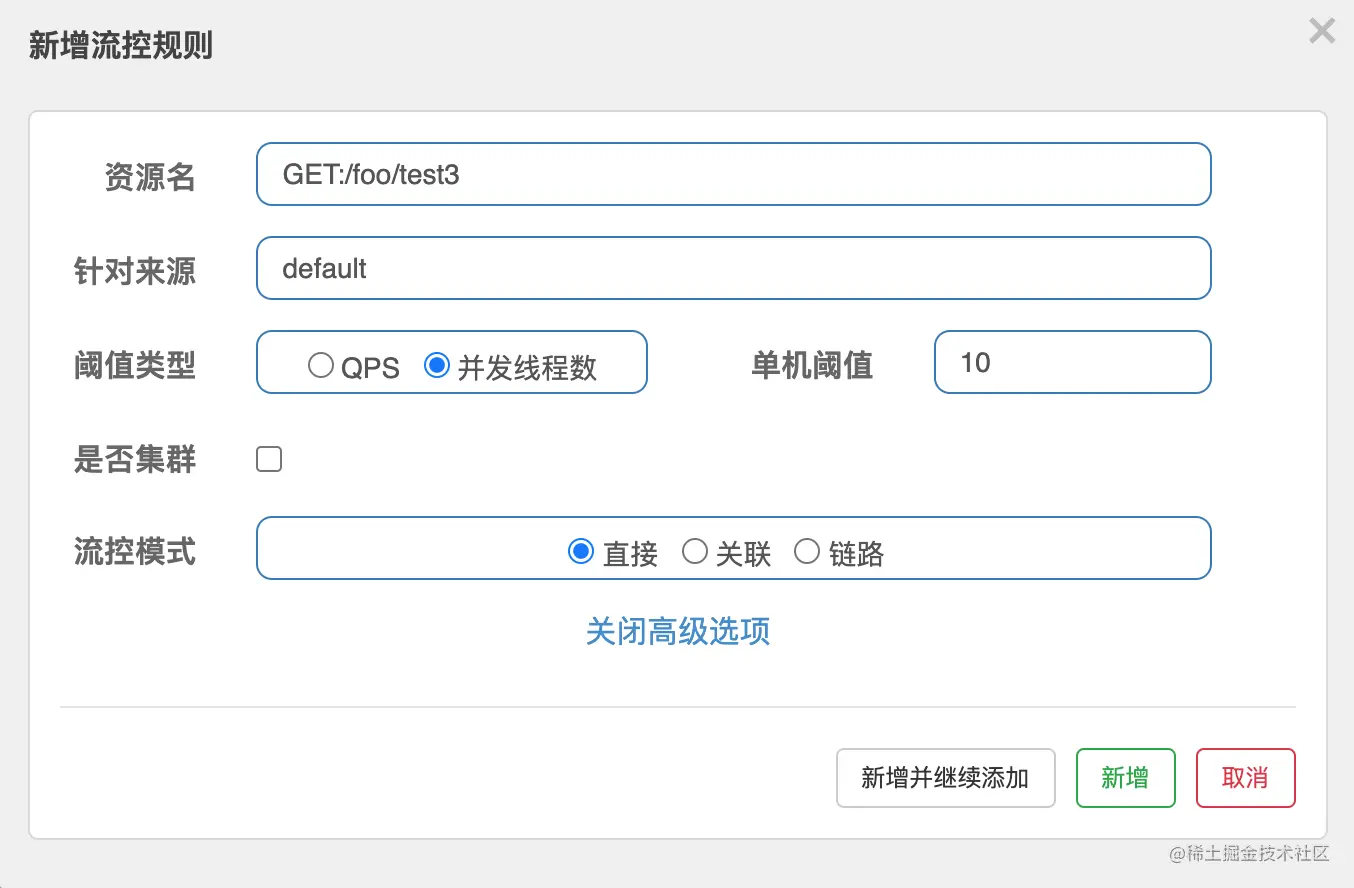
Task: Choose the 并发线程数 radio option
Action: [x=436, y=365]
